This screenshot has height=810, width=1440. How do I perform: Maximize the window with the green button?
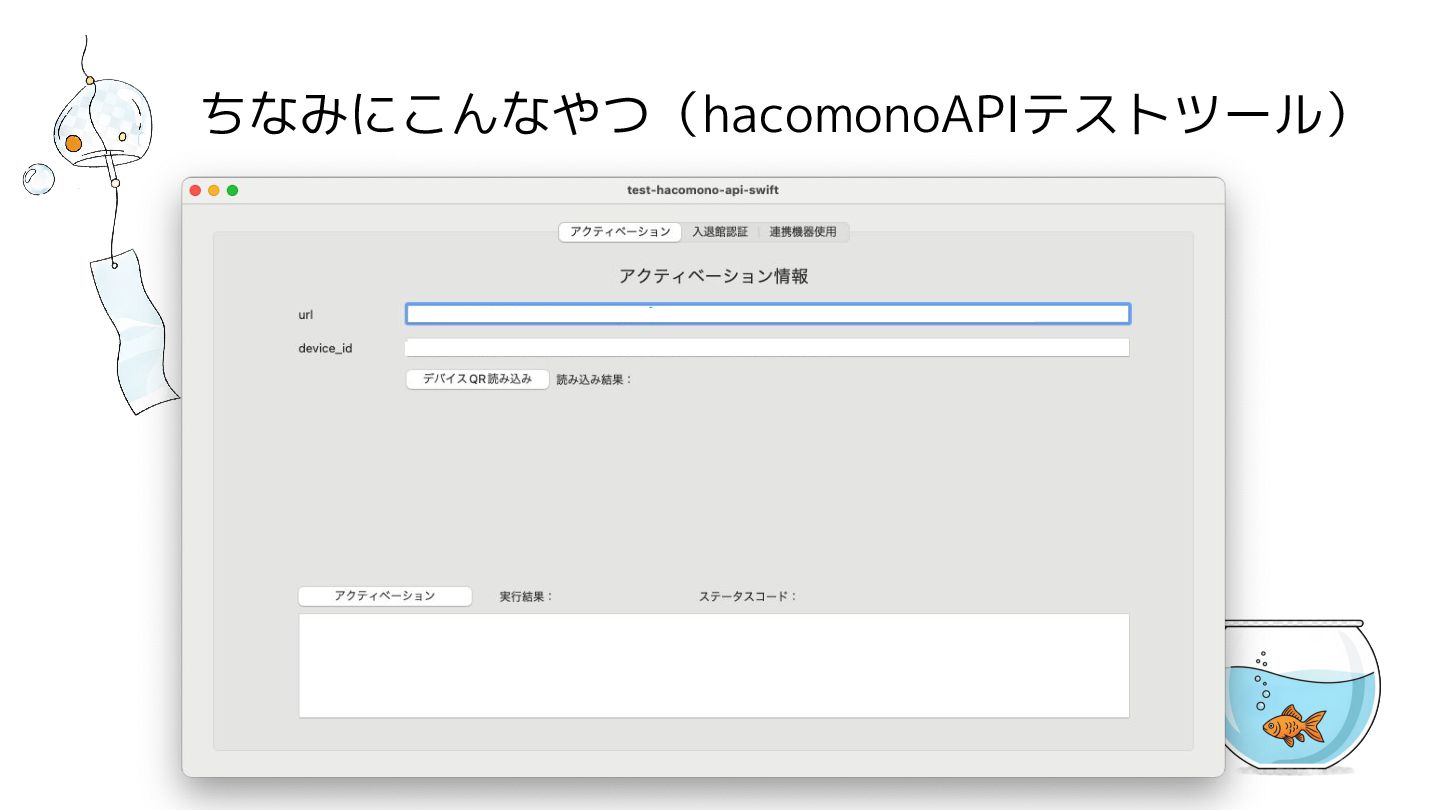233,190
